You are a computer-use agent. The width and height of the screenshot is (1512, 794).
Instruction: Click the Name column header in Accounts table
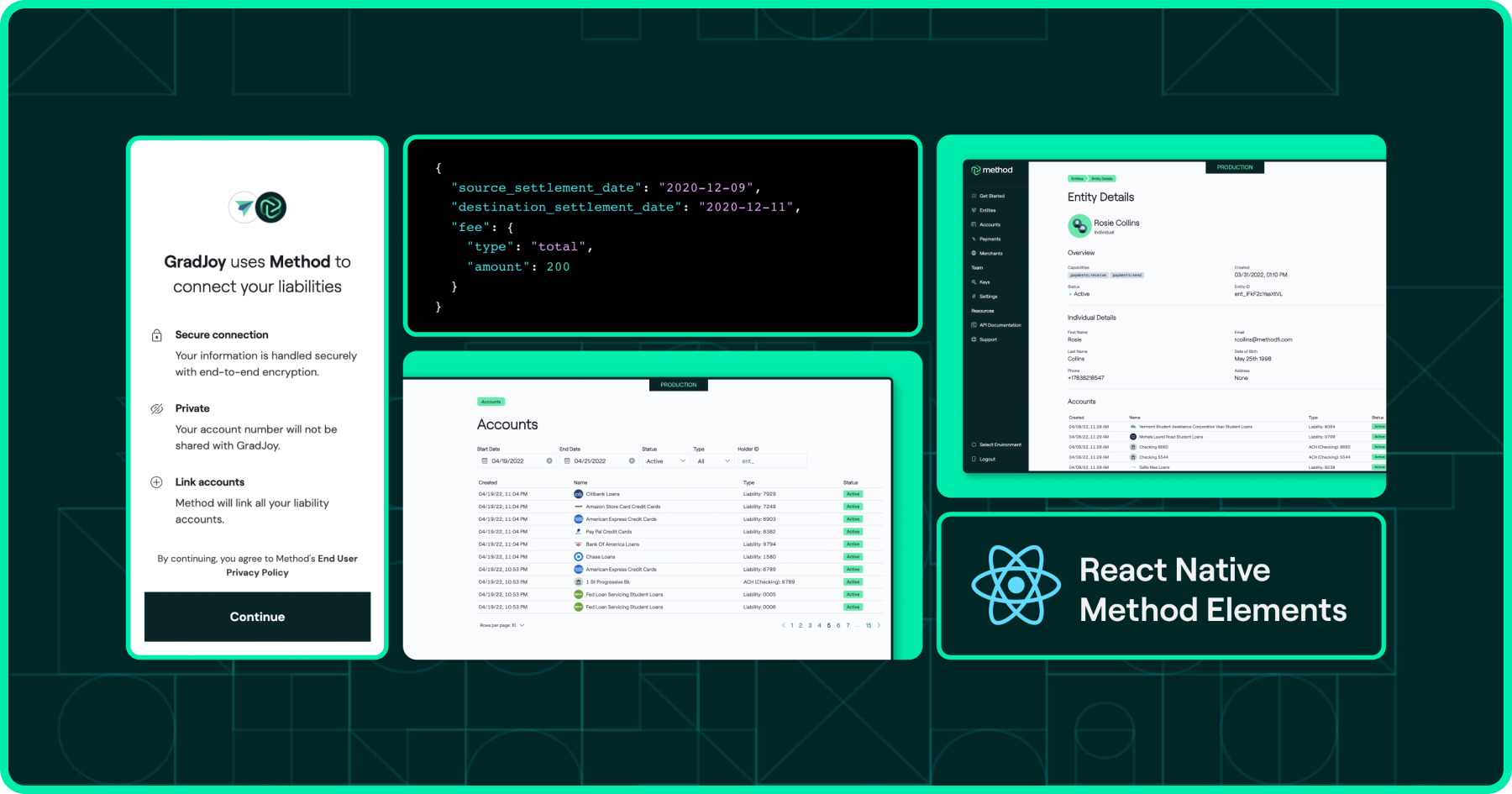pos(580,483)
